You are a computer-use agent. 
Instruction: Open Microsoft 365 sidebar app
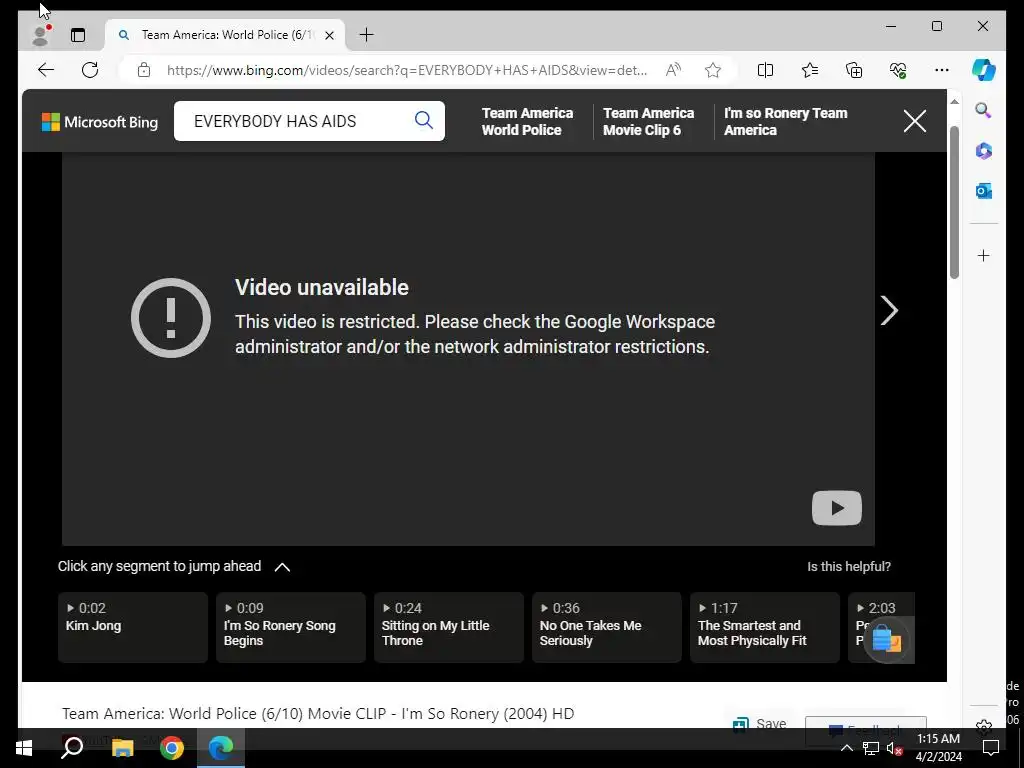pyautogui.click(x=984, y=151)
